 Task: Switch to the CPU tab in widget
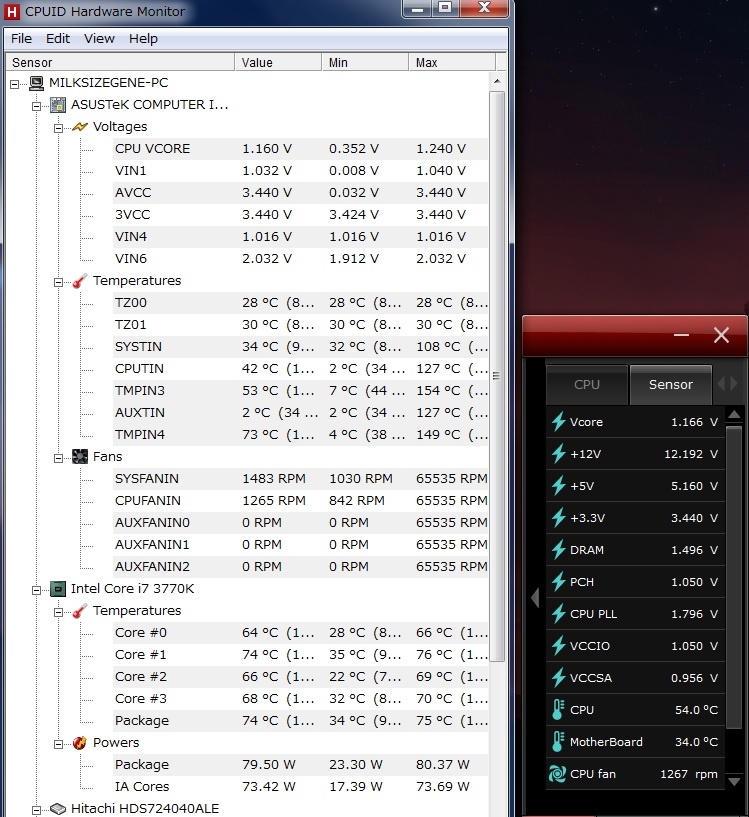(x=587, y=384)
